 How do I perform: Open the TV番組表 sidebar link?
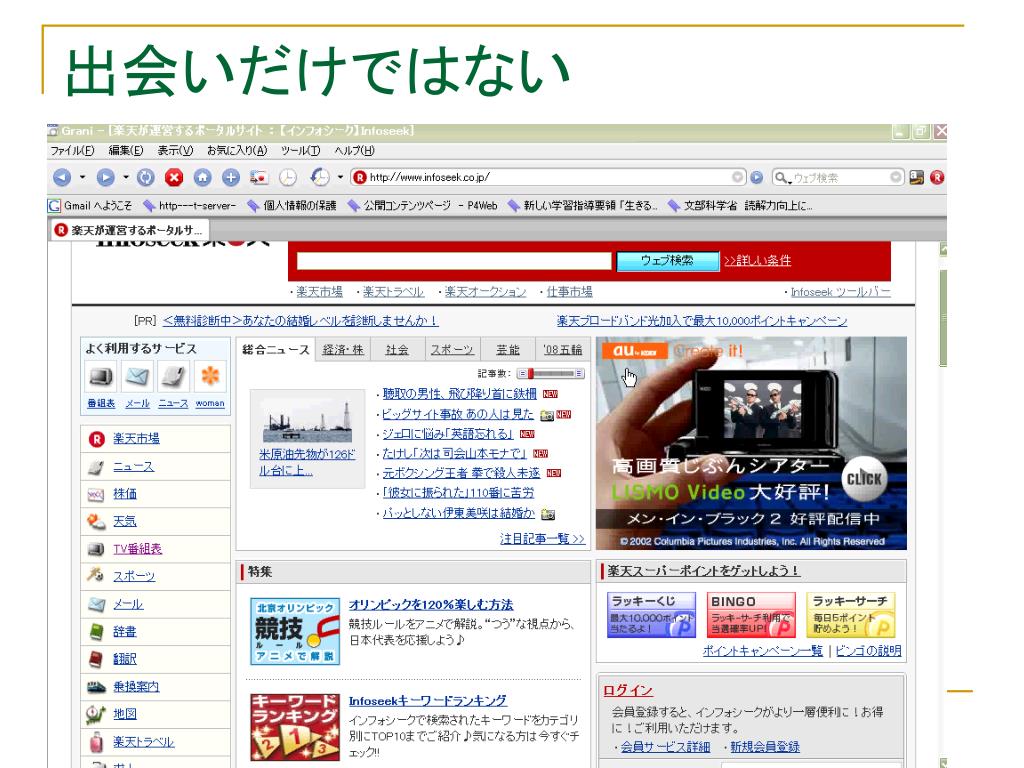pos(137,549)
